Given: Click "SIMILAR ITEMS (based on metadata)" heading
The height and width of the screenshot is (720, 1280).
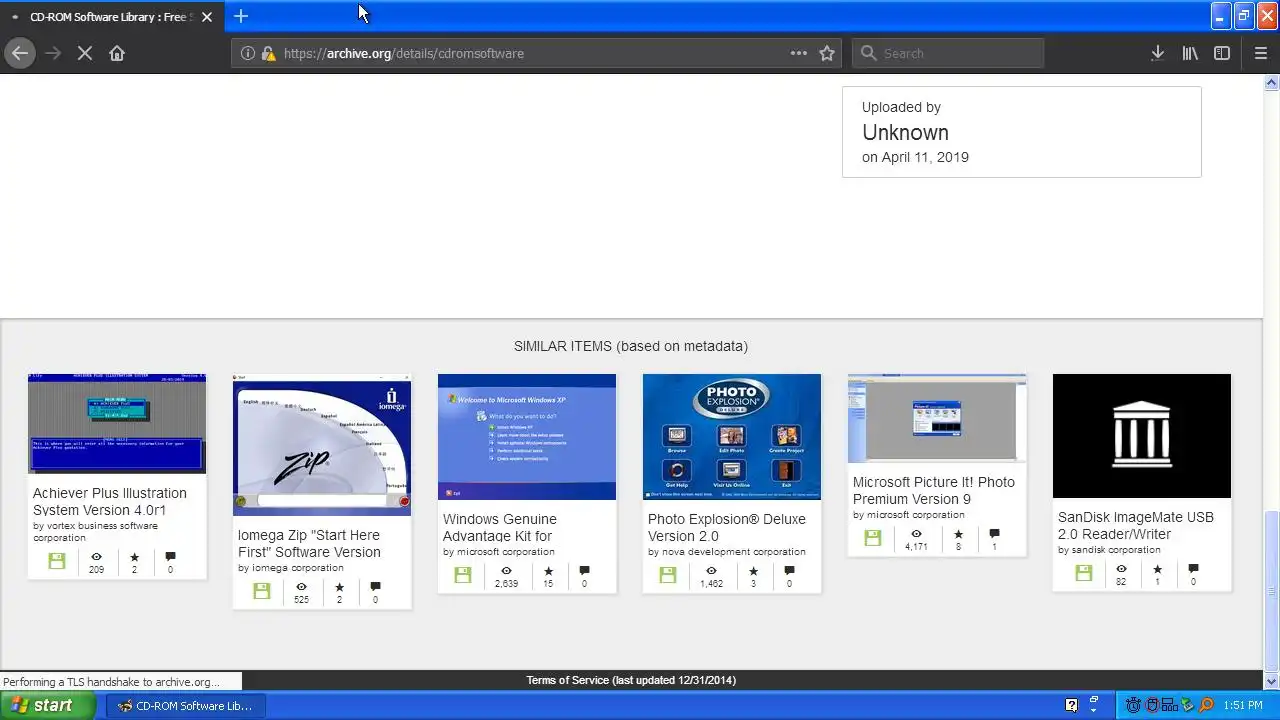Looking at the screenshot, I should pos(631,346).
